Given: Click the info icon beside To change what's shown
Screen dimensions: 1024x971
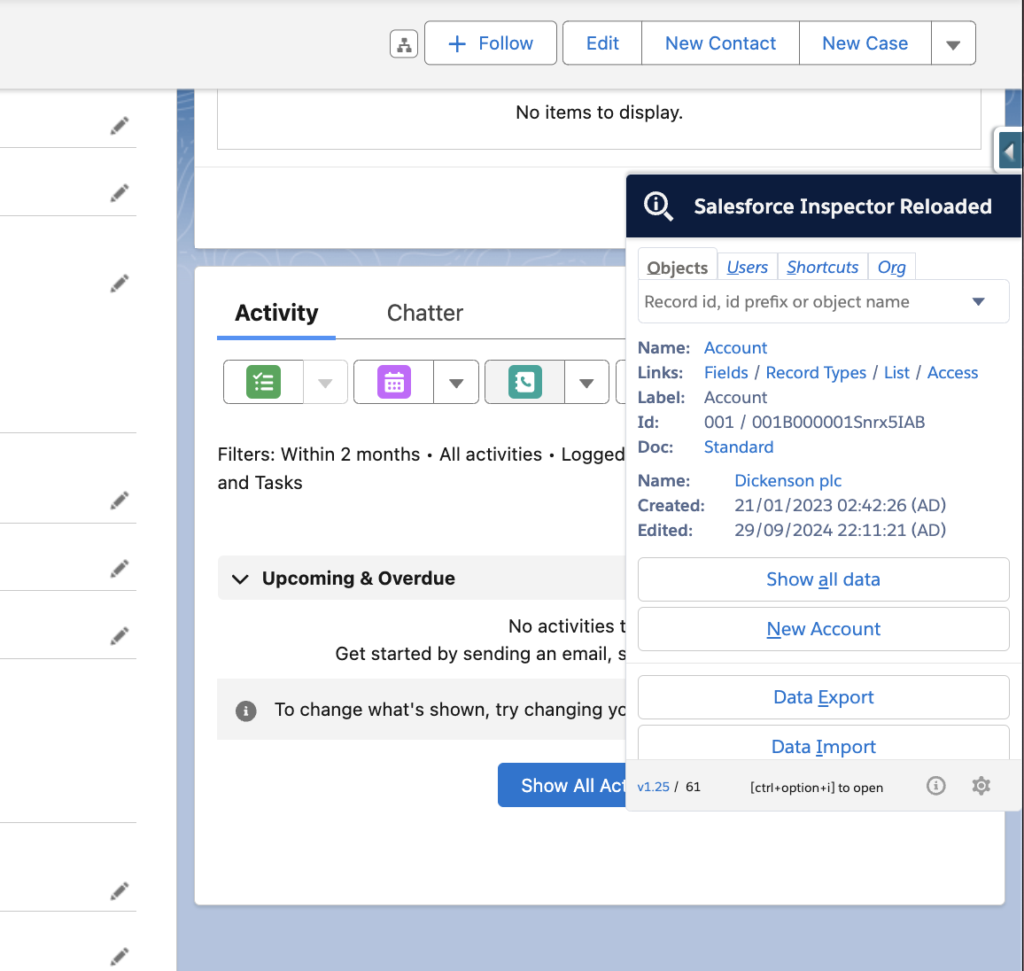Looking at the screenshot, I should 246,710.
